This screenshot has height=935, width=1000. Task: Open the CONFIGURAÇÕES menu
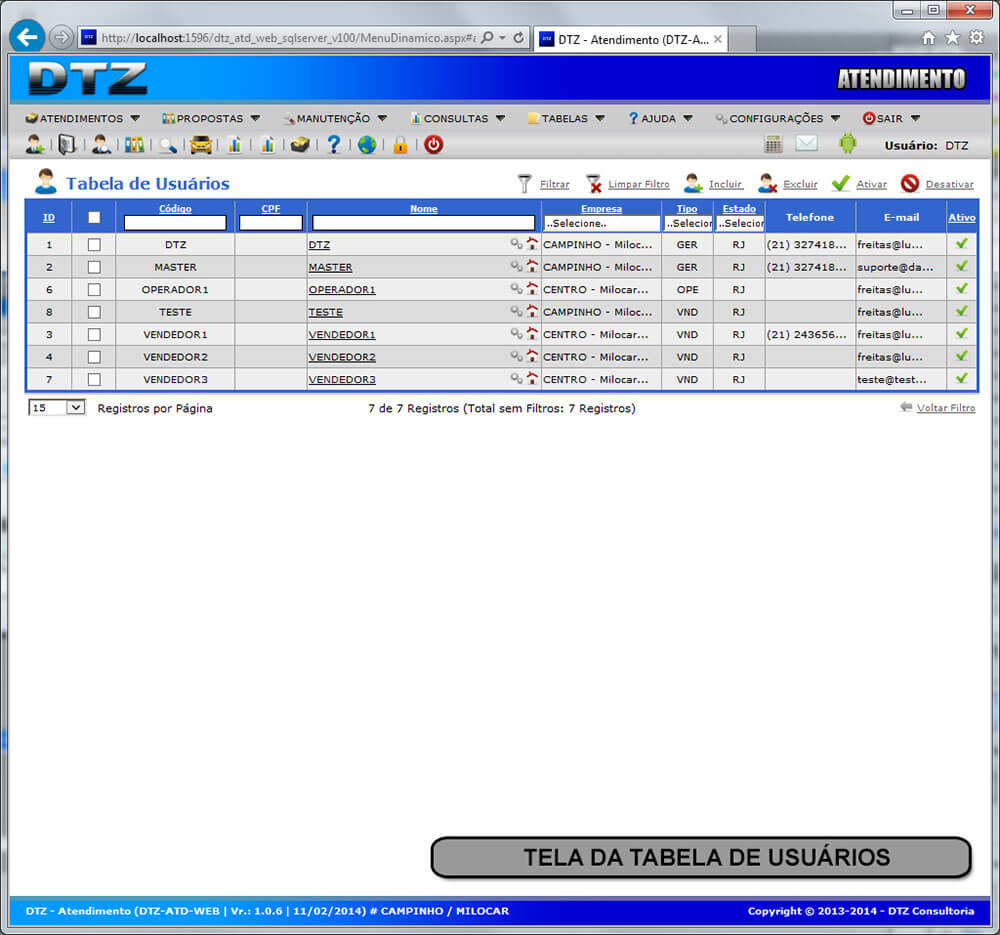tap(778, 118)
